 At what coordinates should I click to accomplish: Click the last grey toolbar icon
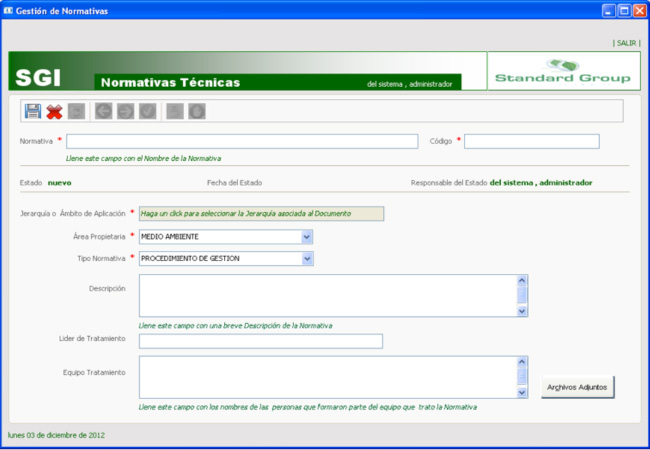[197, 111]
